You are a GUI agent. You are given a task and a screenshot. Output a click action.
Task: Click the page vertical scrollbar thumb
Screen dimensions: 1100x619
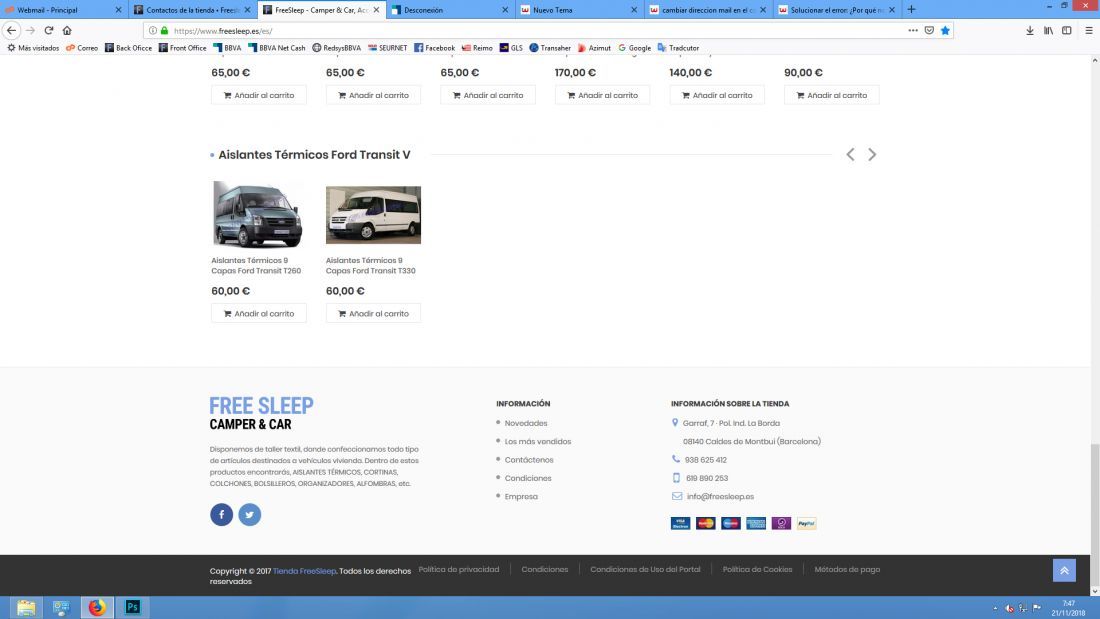(x=1094, y=516)
